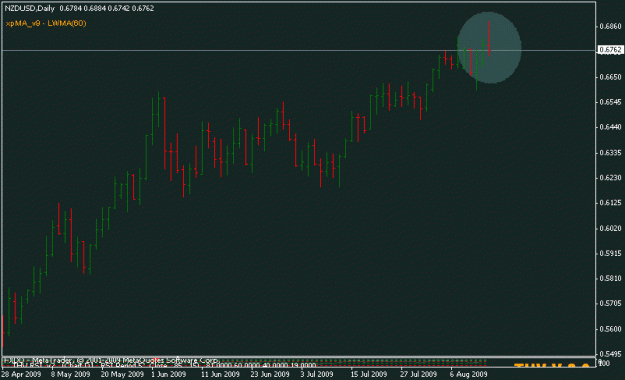Click the 0.5600 price axis label
The width and height of the screenshot is (625, 380).
610,329
